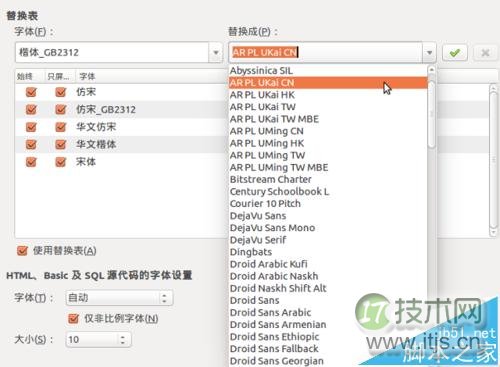Sort by the 始终 column header
Screen dimensions: 500x367
[x=30, y=76]
